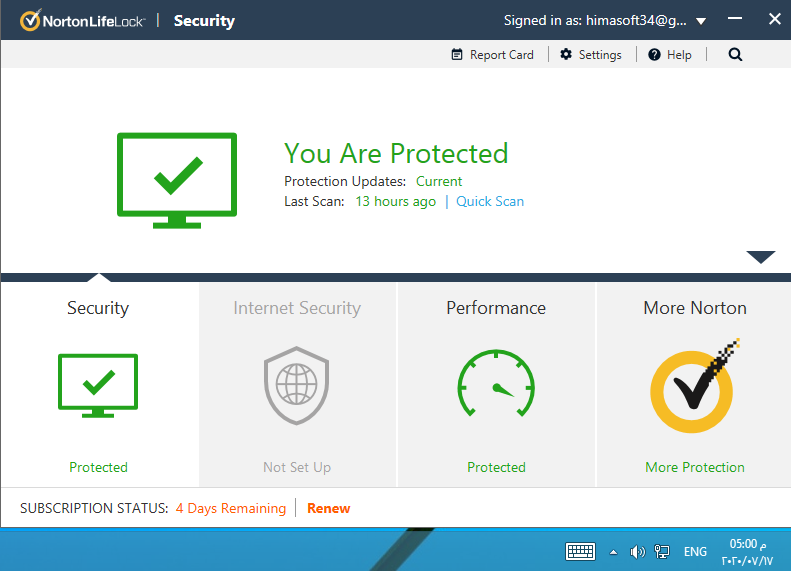791x571 pixels.
Task: Click the More Norton checkmark logo
Action: pyautogui.click(x=694, y=386)
